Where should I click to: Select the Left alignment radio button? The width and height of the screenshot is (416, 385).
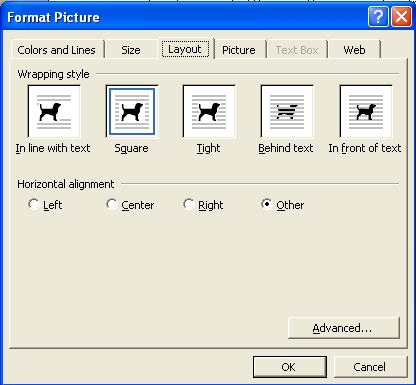click(33, 204)
